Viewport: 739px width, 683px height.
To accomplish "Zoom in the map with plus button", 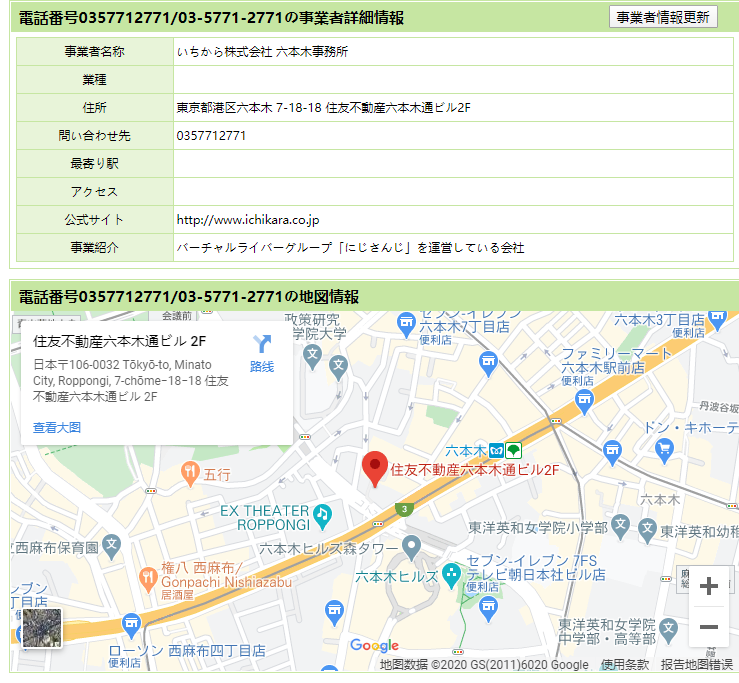I will click(708, 586).
